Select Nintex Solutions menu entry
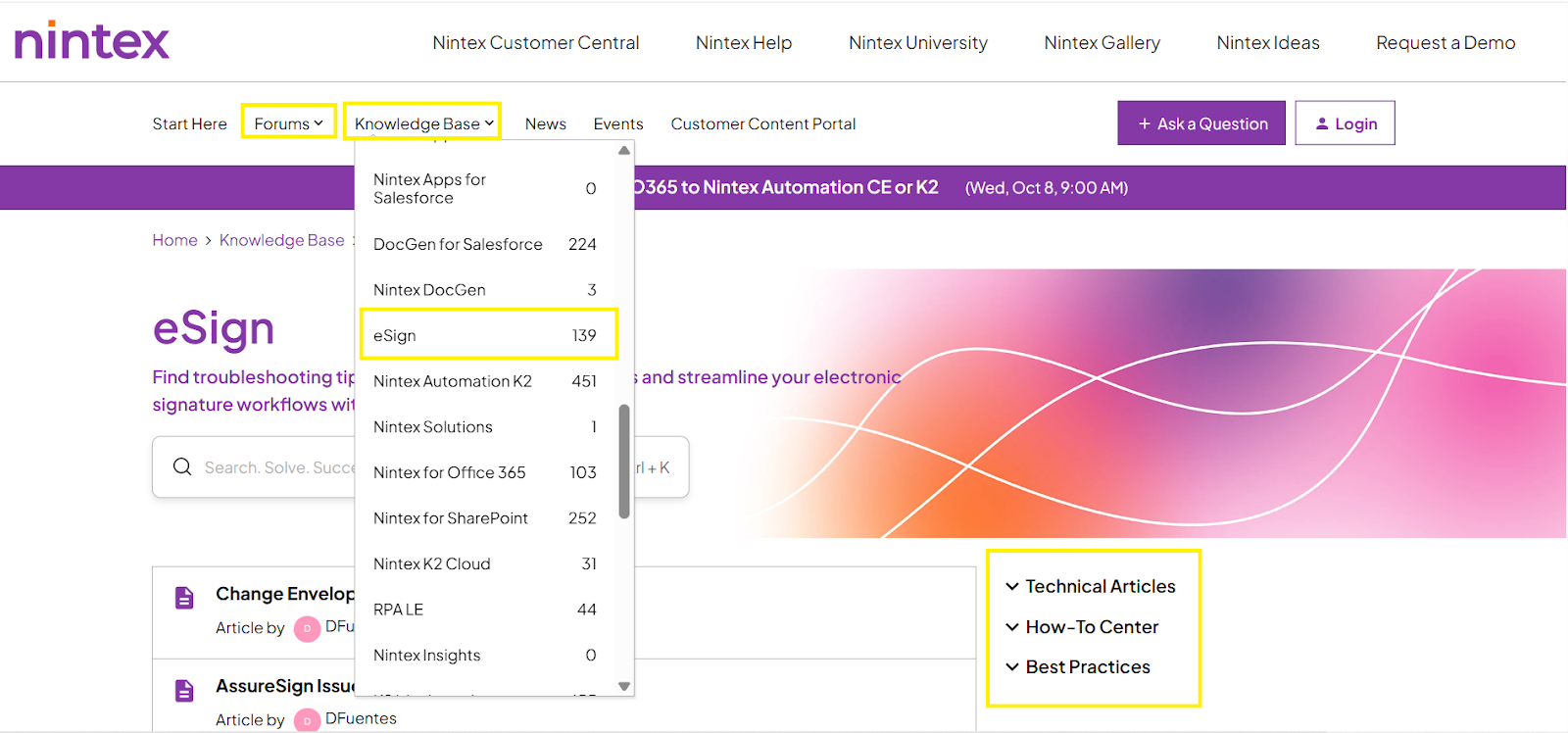Image resolution: width=1568 pixels, height=733 pixels. click(485, 427)
